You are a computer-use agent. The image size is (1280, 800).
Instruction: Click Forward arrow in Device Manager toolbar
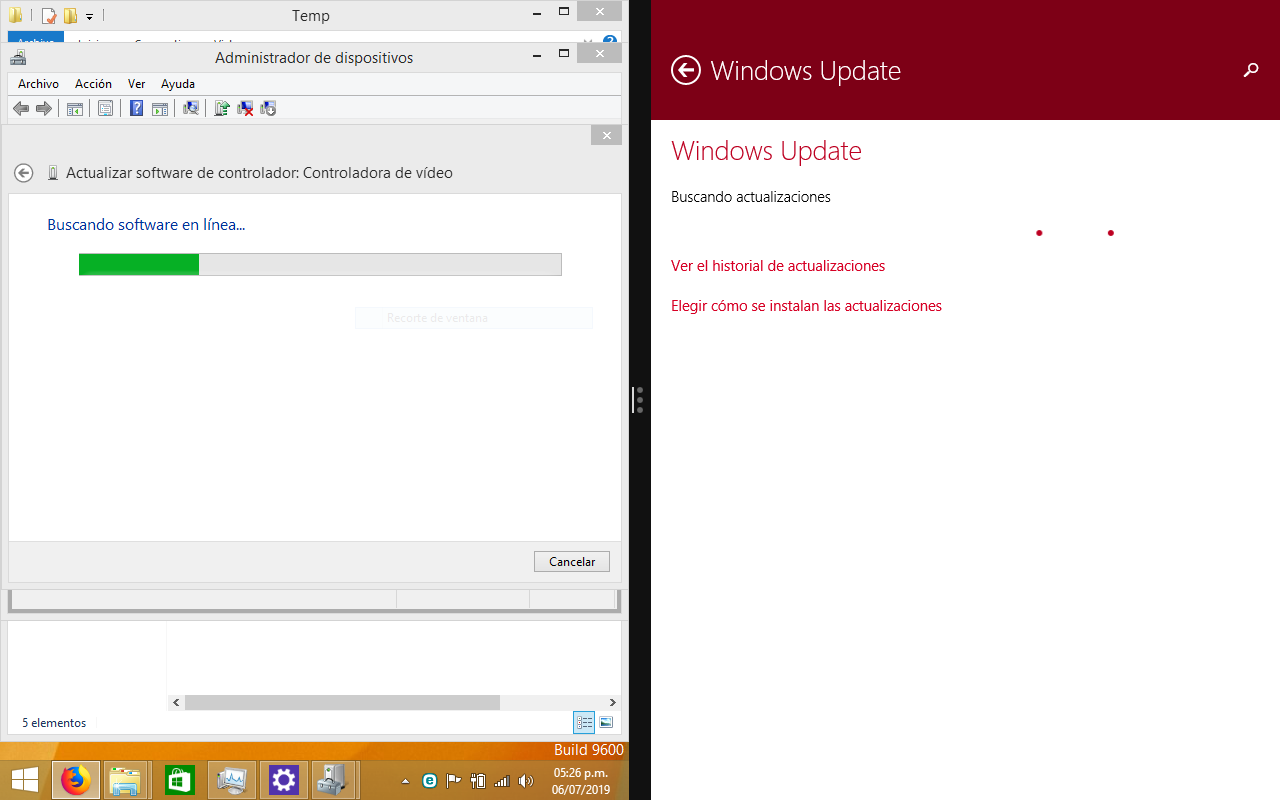(44, 109)
